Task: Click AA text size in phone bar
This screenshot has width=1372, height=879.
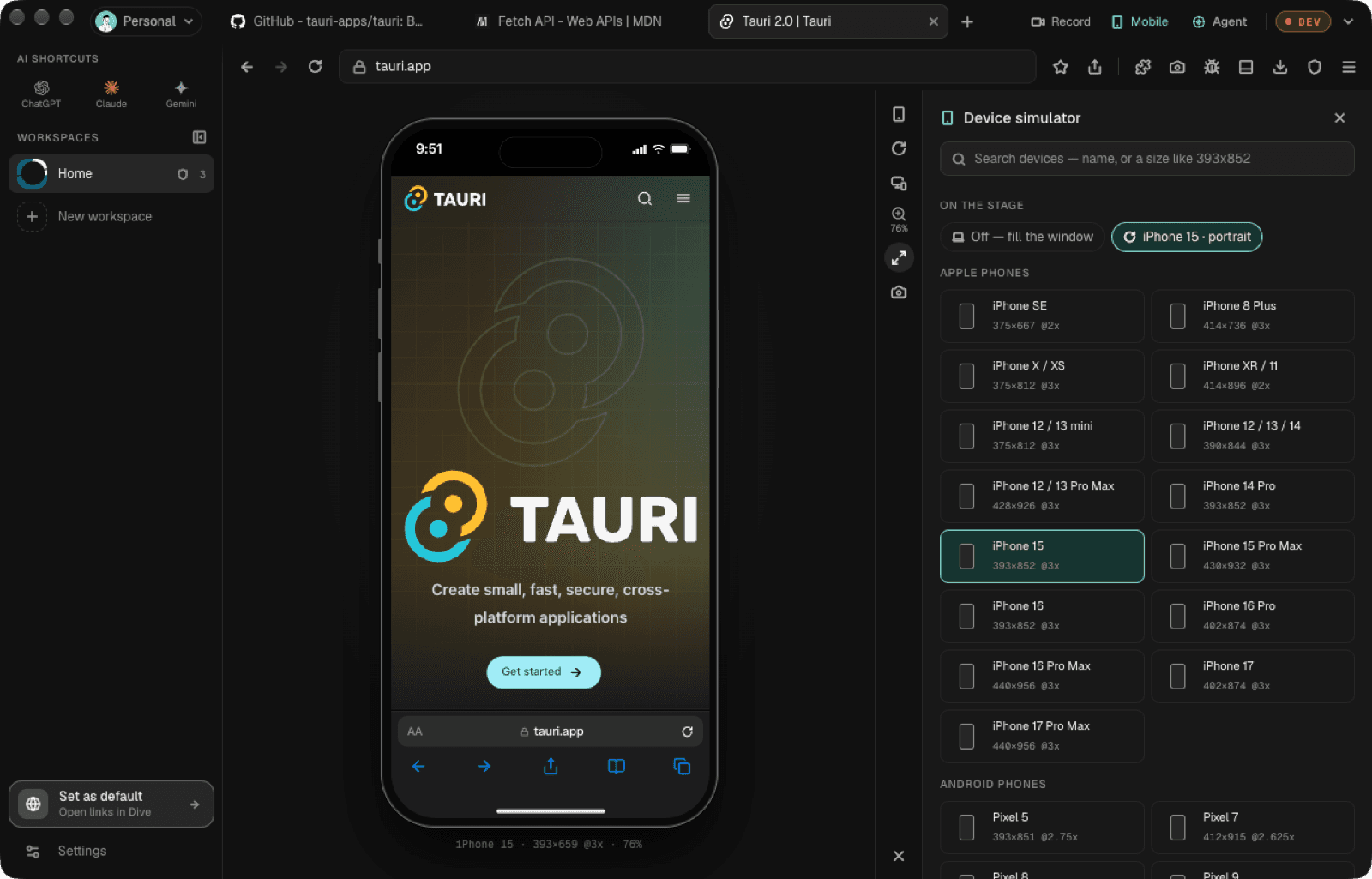Action: coord(415,731)
